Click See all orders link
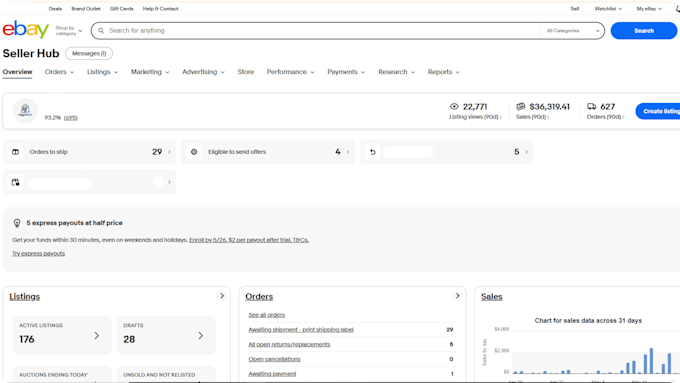680x383 pixels. tap(266, 315)
